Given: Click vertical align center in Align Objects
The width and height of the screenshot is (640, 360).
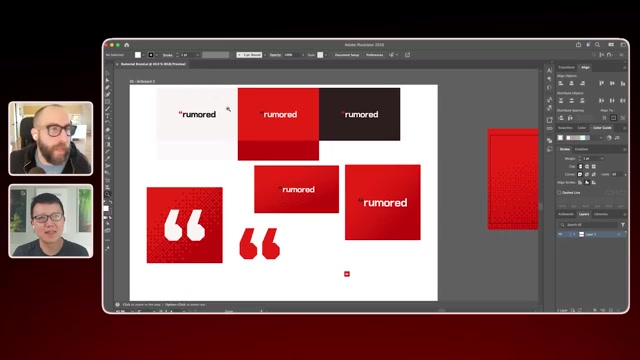Looking at the screenshot, I should click(612, 83).
